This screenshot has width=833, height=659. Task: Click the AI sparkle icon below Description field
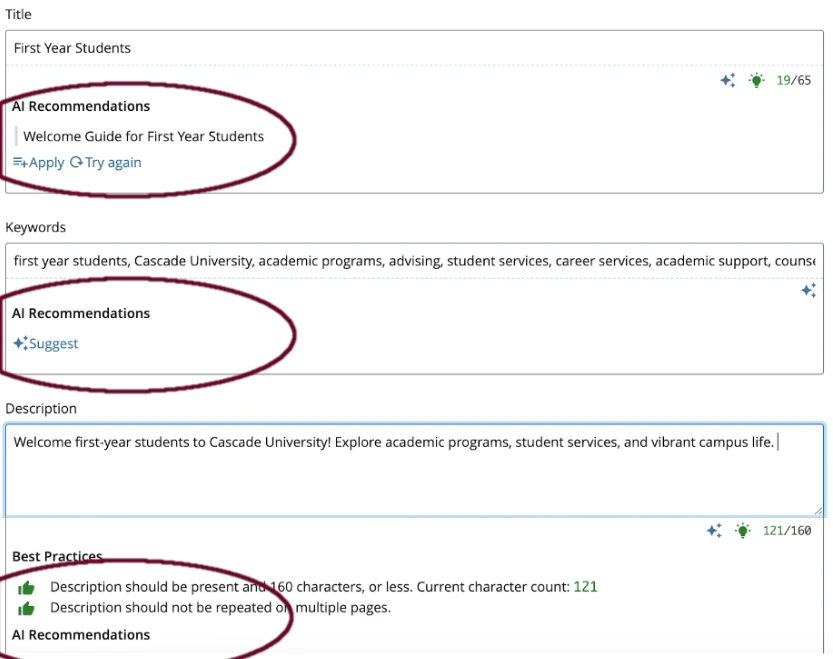[714, 530]
